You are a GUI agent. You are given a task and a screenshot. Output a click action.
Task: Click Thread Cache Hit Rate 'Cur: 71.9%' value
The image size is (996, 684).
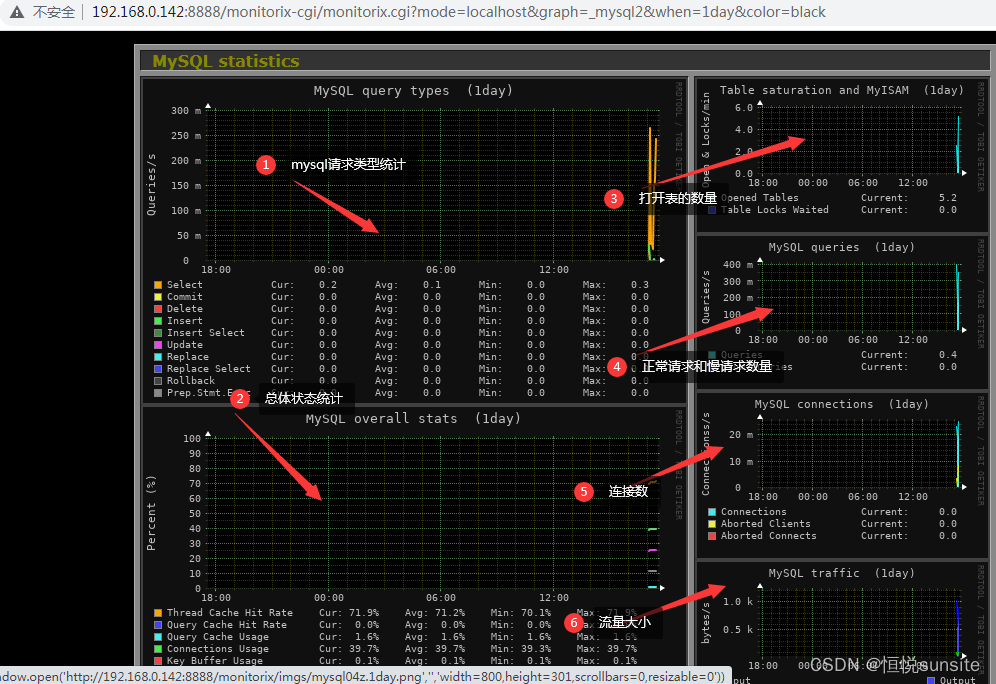point(349,613)
